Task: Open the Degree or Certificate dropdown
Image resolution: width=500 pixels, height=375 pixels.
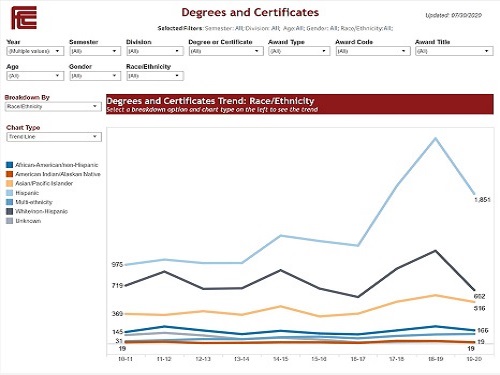Action: point(226,51)
